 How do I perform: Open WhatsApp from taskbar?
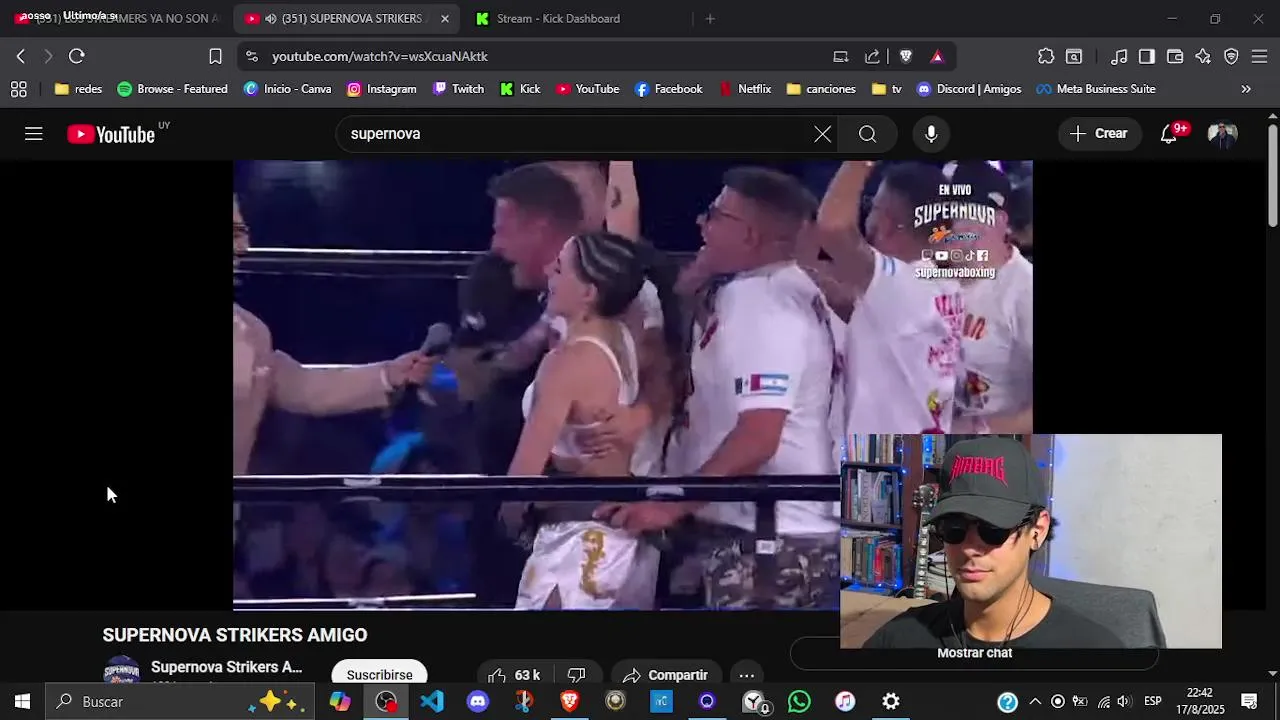pos(799,702)
